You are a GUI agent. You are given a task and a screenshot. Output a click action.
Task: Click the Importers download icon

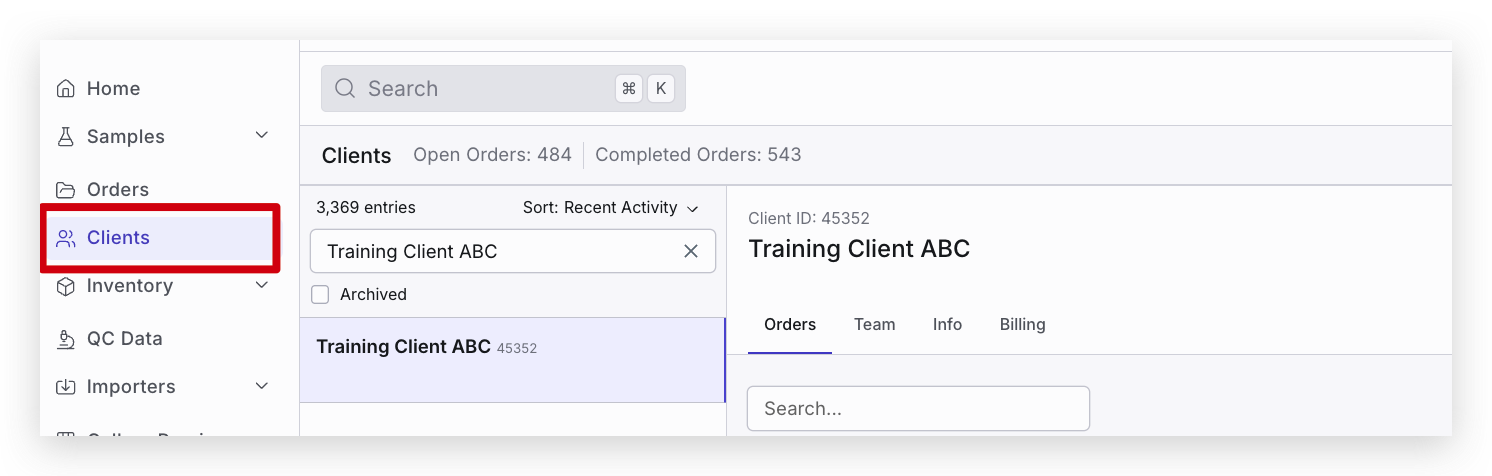click(x=66, y=387)
